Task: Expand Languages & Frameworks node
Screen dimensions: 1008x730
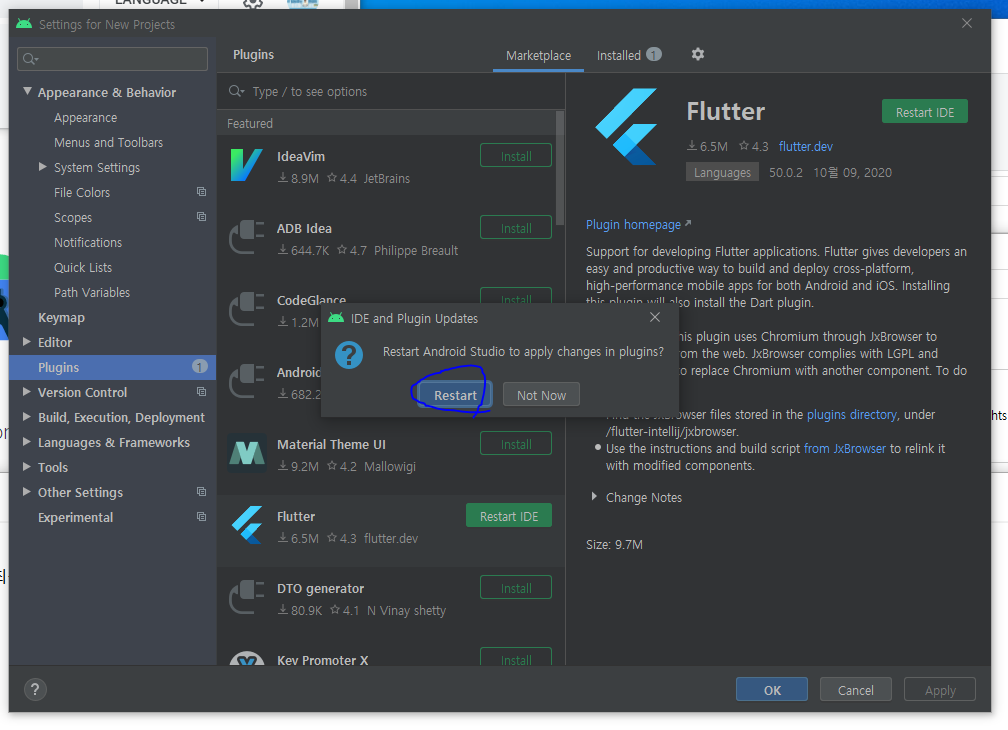Action: [x=27, y=442]
